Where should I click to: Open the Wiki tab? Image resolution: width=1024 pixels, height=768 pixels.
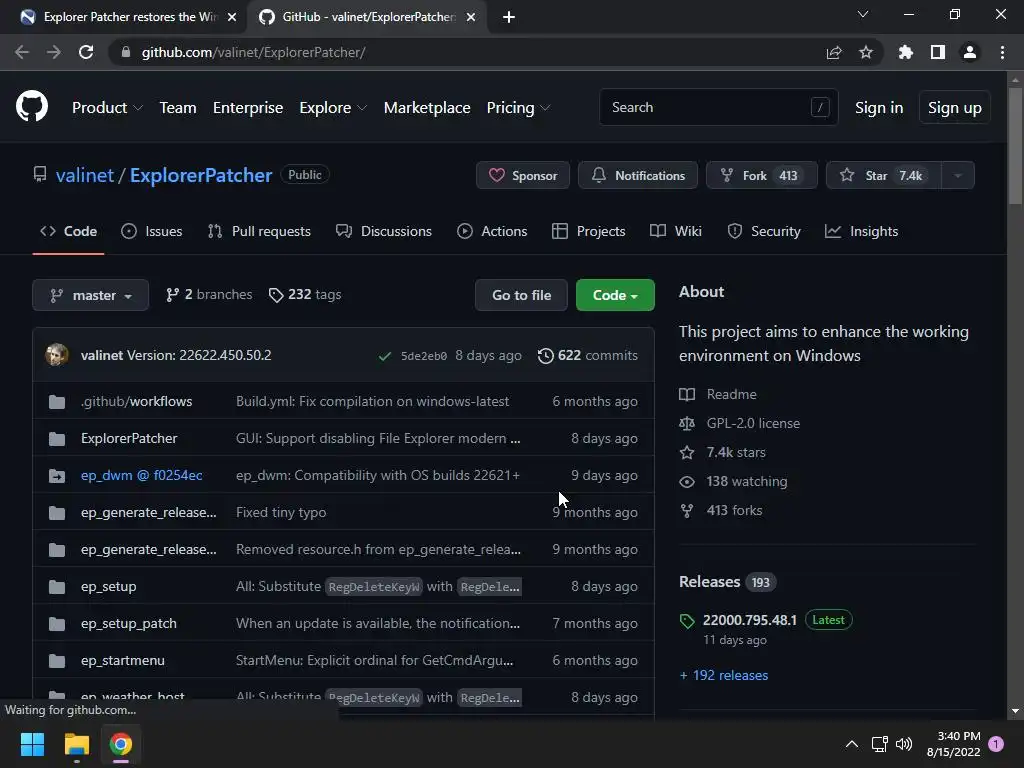click(x=676, y=231)
